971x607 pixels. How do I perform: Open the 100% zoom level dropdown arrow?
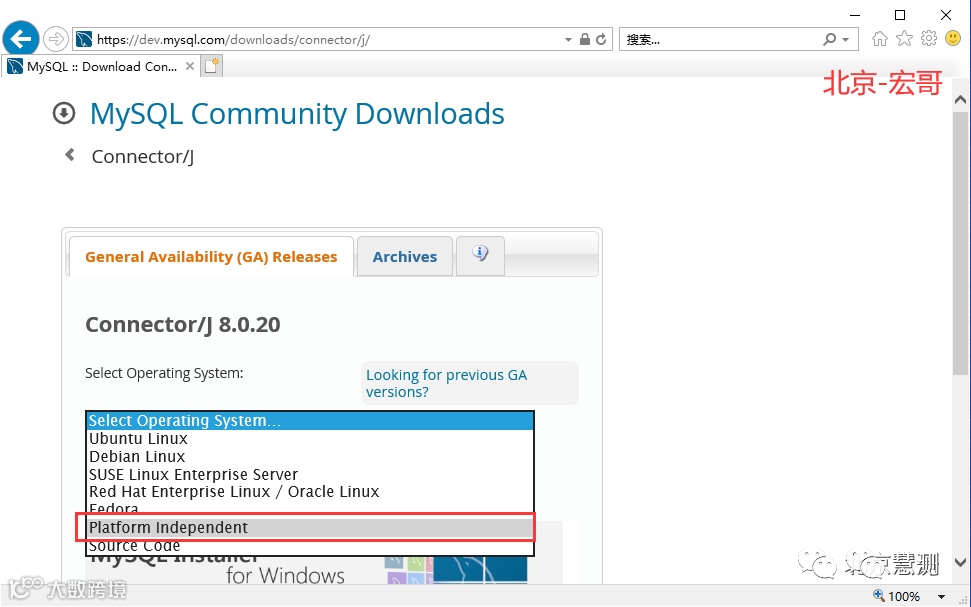click(x=941, y=597)
